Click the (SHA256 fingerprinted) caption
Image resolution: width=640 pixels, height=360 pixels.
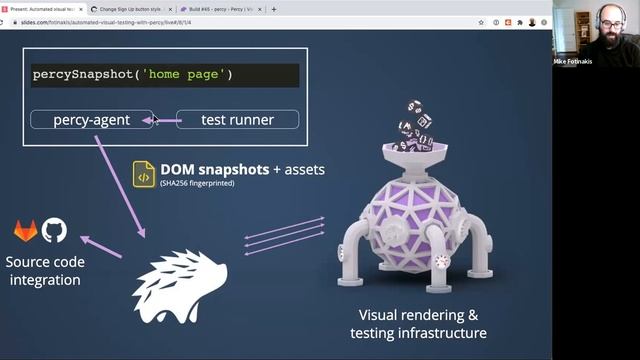[197, 183]
